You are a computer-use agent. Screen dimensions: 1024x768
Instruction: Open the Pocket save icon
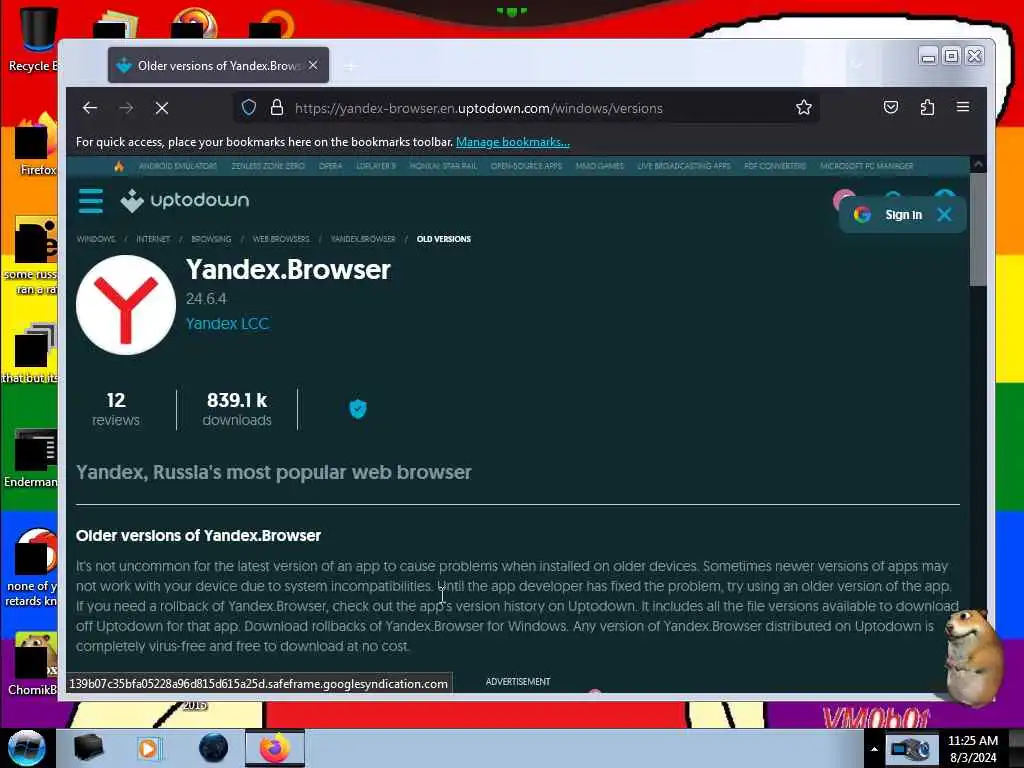click(891, 107)
